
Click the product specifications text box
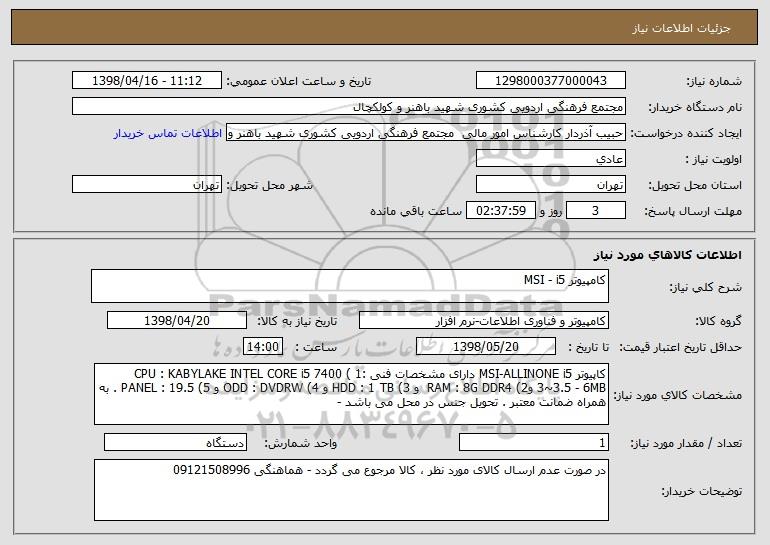(x=351, y=394)
